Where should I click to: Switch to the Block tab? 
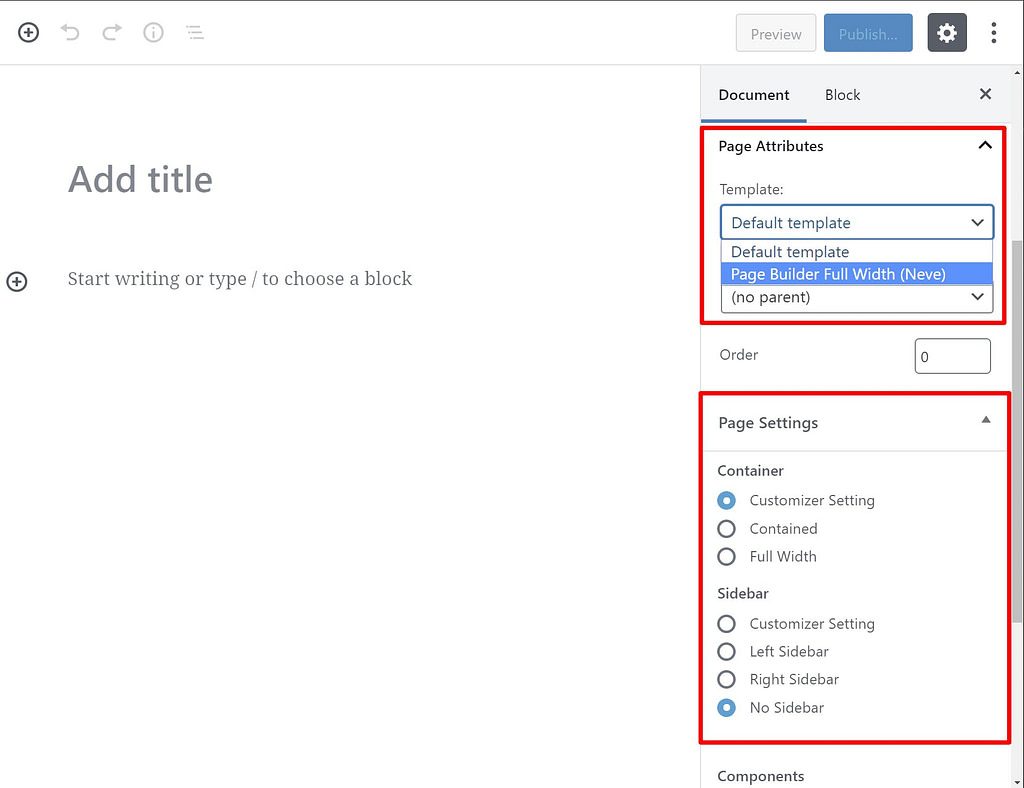(842, 94)
